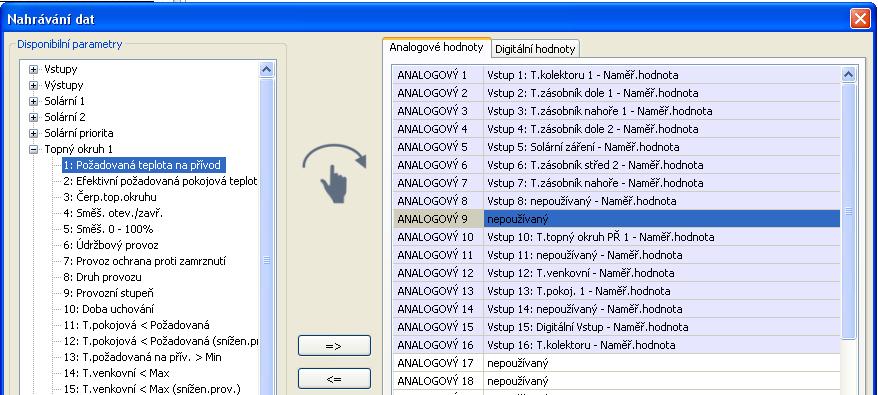Select Solární priorita tree label

79,133
